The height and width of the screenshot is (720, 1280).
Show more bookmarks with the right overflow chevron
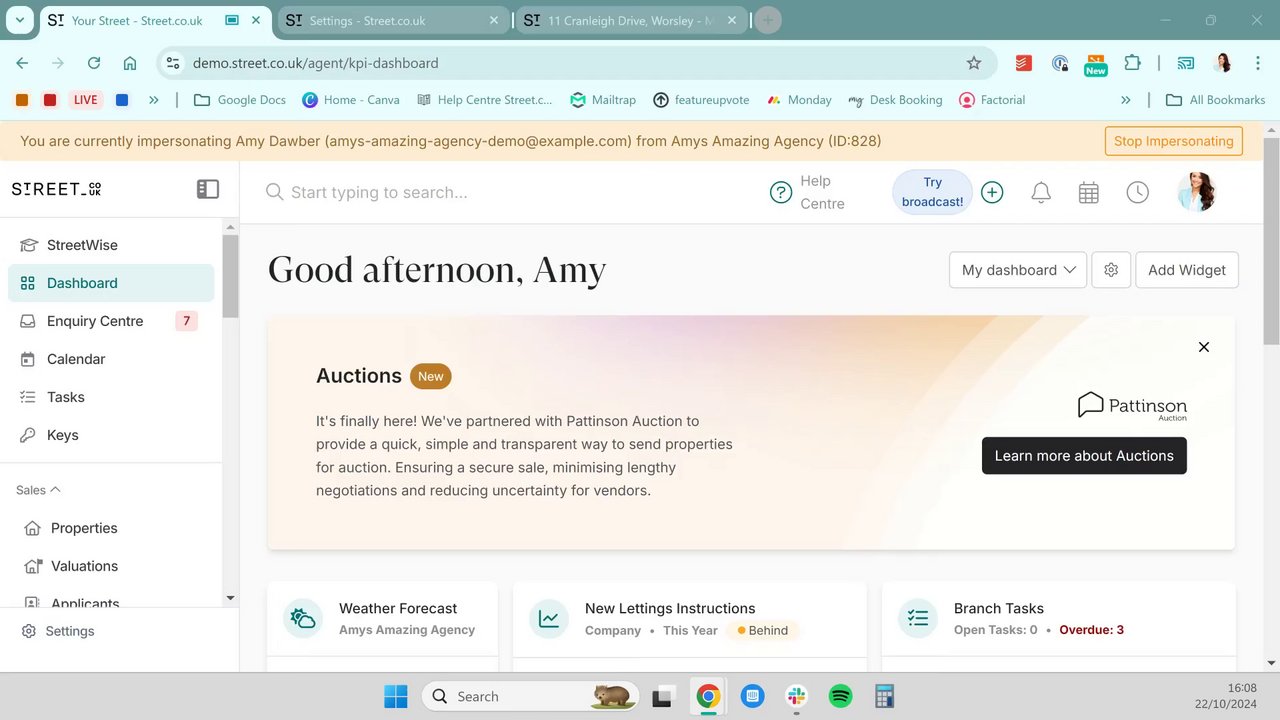pyautogui.click(x=1126, y=100)
